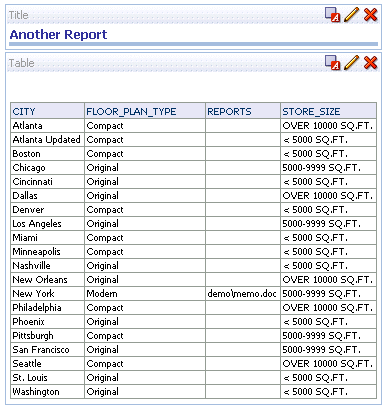The image size is (391, 415).
Task: Select the Seattle city cell
Action: click(47, 364)
